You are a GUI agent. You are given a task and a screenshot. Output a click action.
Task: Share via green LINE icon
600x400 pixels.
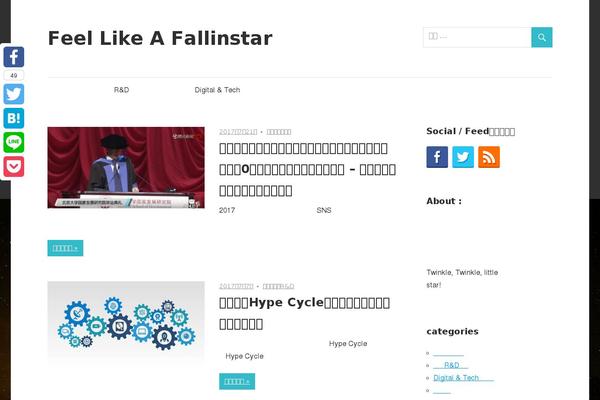coord(14,142)
